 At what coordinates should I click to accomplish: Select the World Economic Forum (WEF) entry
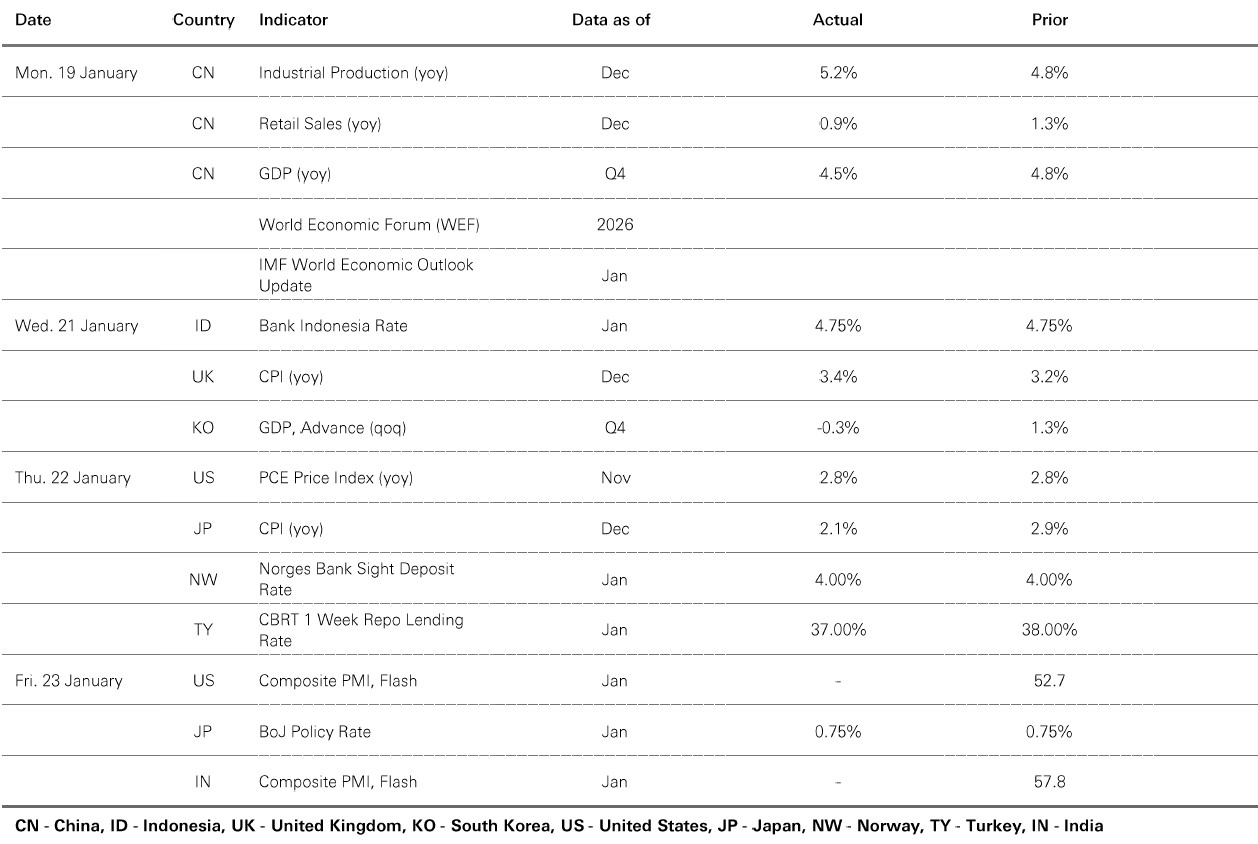tap(369, 225)
